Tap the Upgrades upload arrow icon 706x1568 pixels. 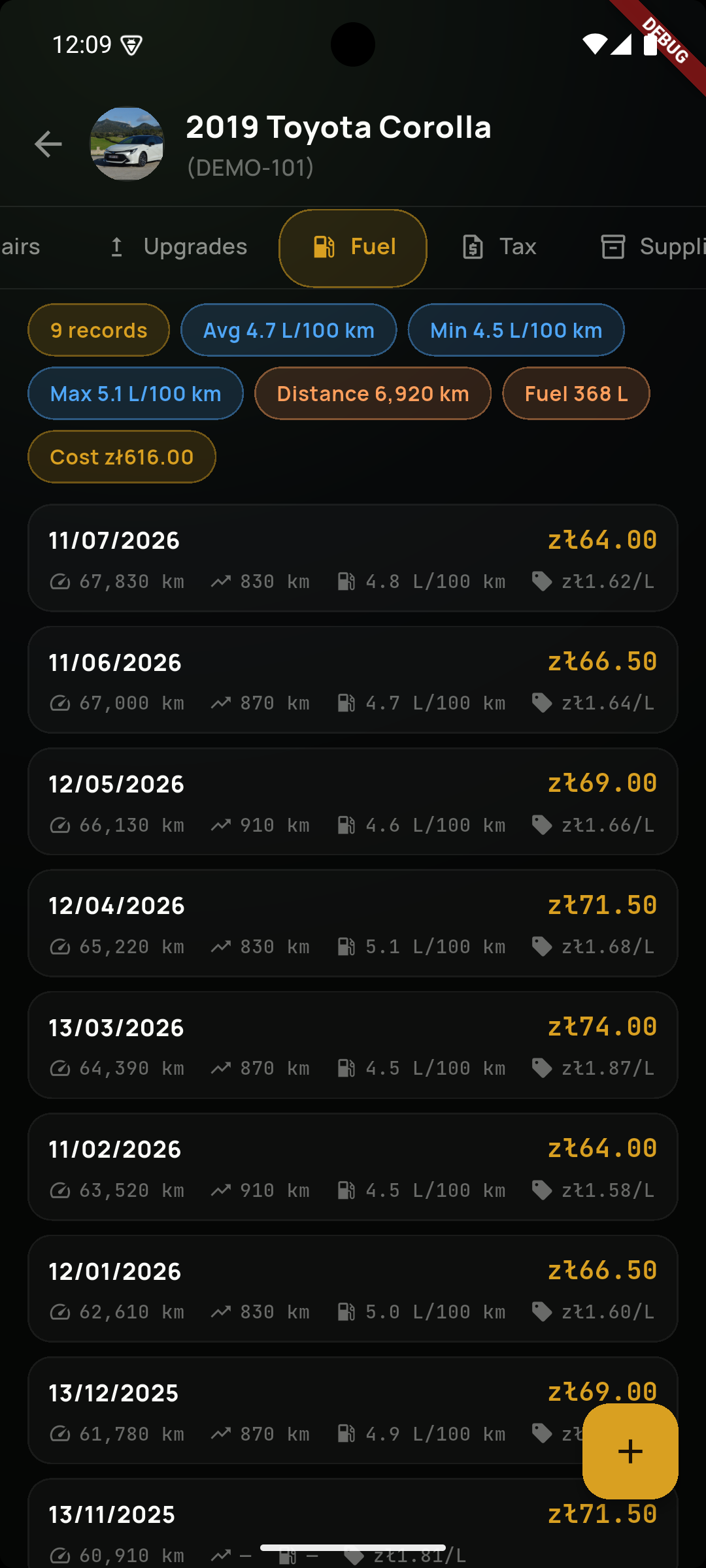[x=116, y=247]
